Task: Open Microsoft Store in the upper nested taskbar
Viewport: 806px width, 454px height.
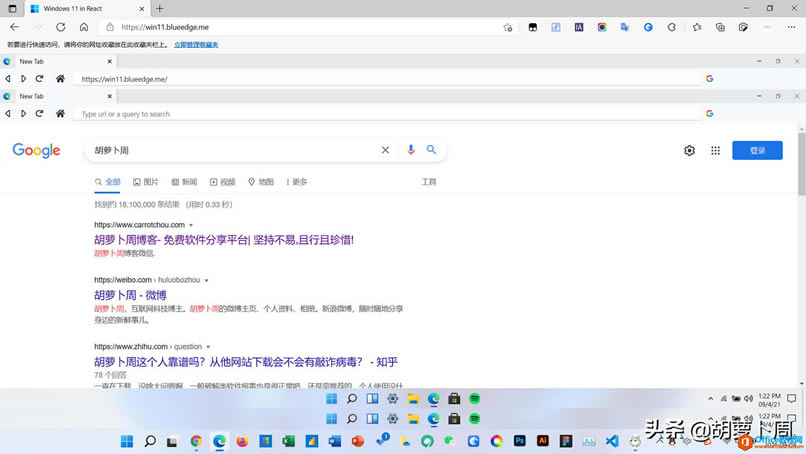Action: coord(454,398)
